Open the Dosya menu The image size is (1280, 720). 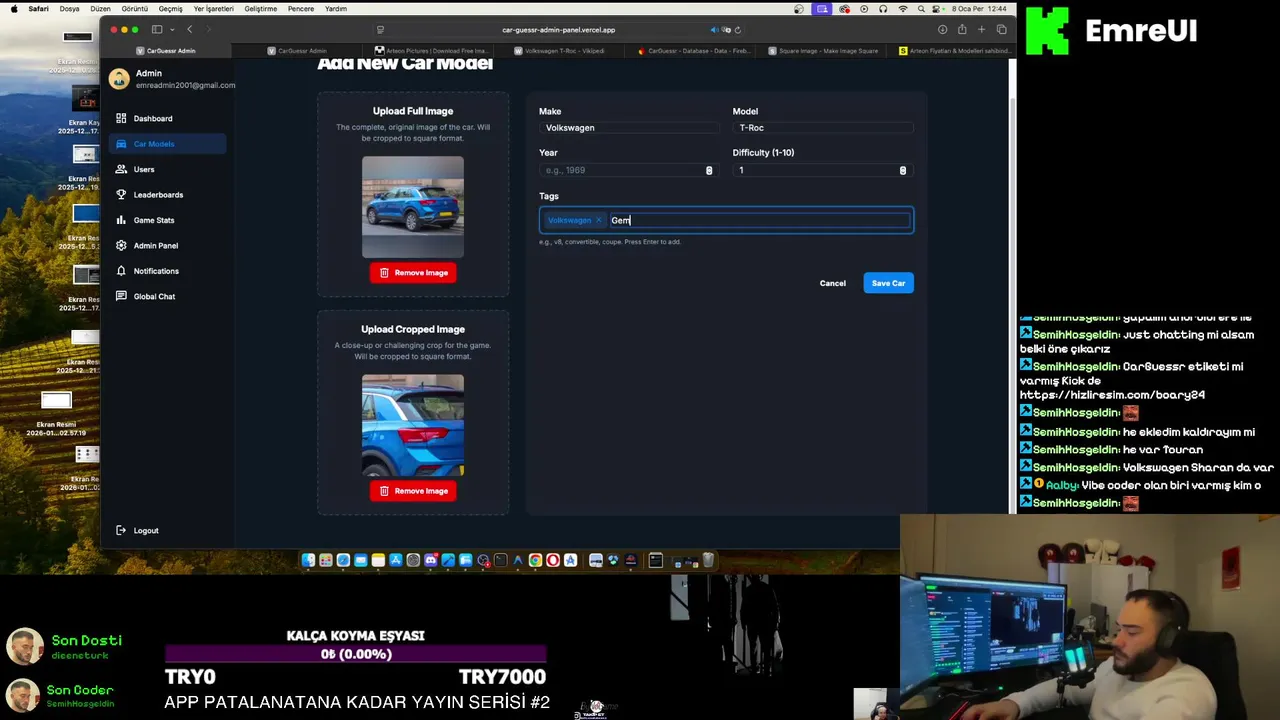click(x=69, y=9)
